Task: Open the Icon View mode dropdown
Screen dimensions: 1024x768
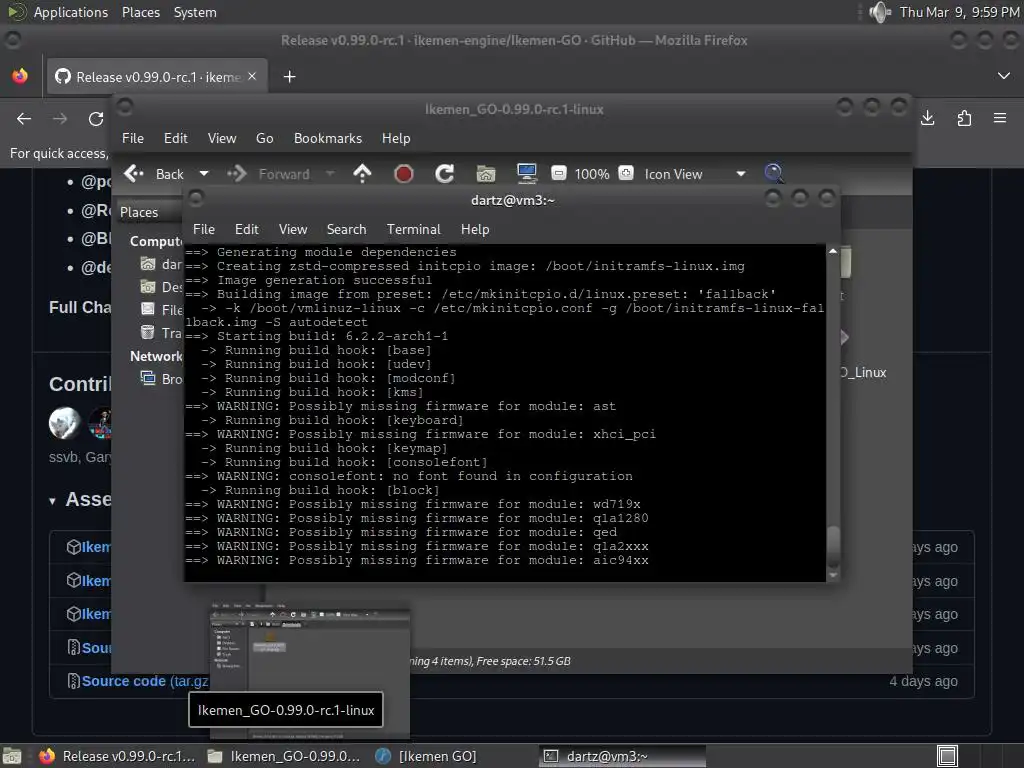Action: (x=695, y=174)
